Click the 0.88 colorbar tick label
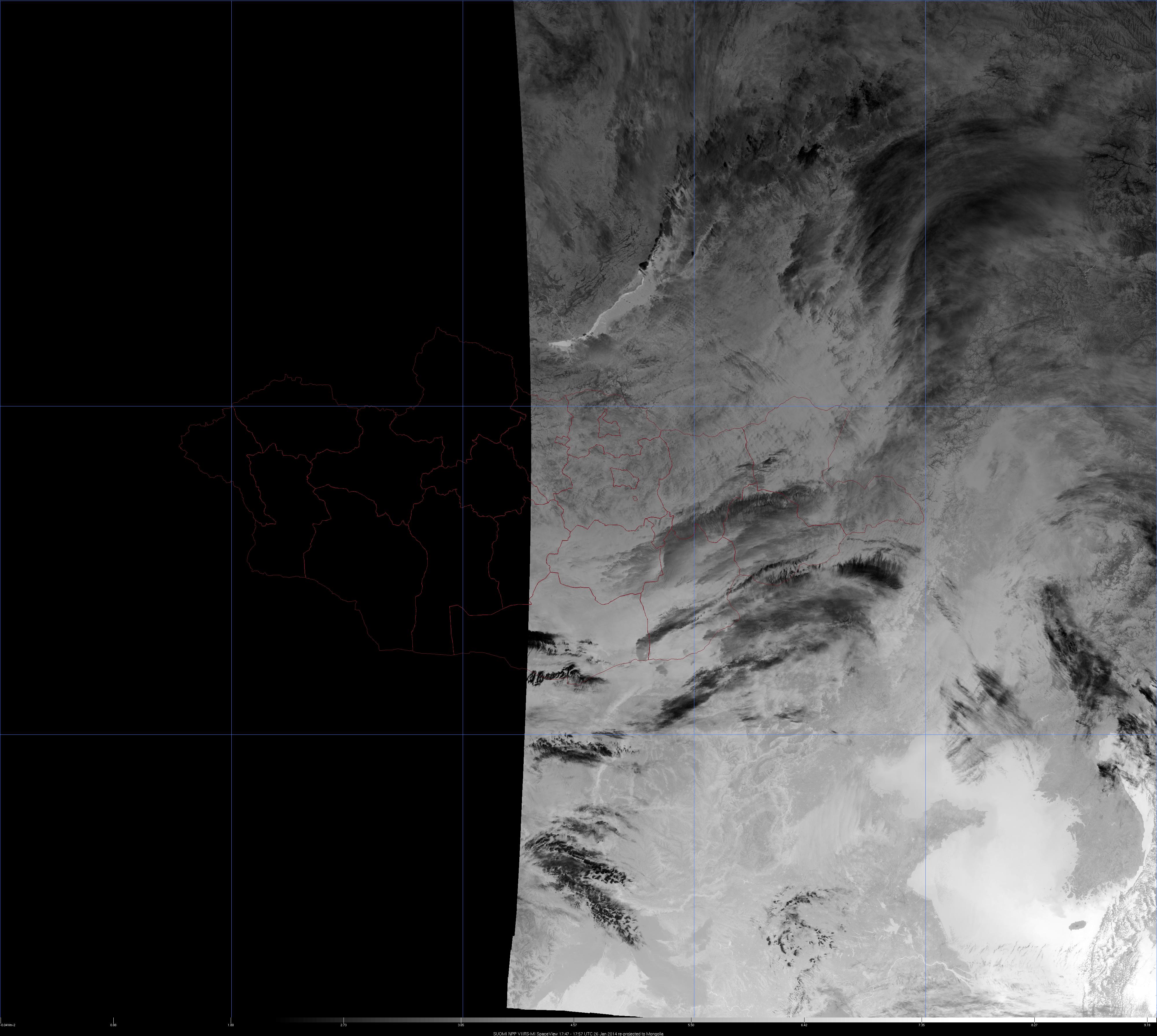The image size is (1157, 1036). (114, 1025)
